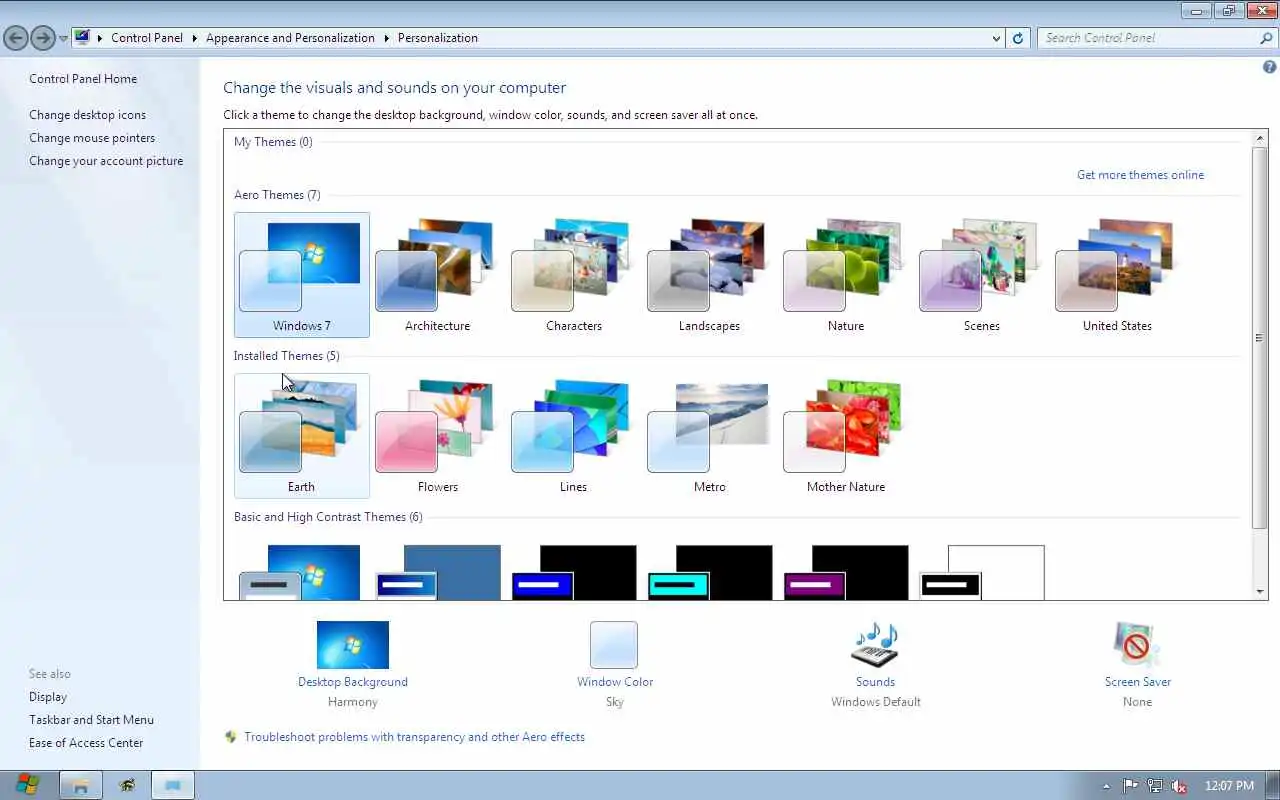
Task: Click the muted volume tray icon
Action: pos(1179,786)
